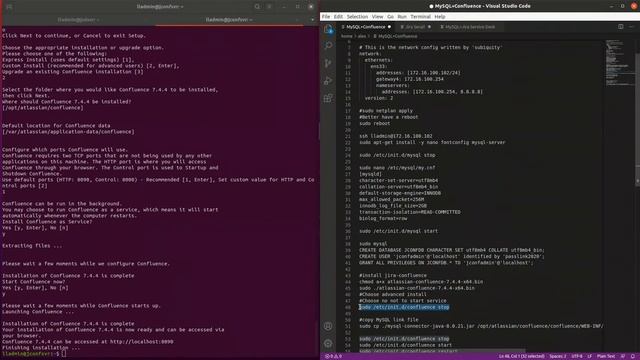Open the Manage gear in activity bar
Image resolution: width=640 pixels, height=360 pixels.
point(328,344)
